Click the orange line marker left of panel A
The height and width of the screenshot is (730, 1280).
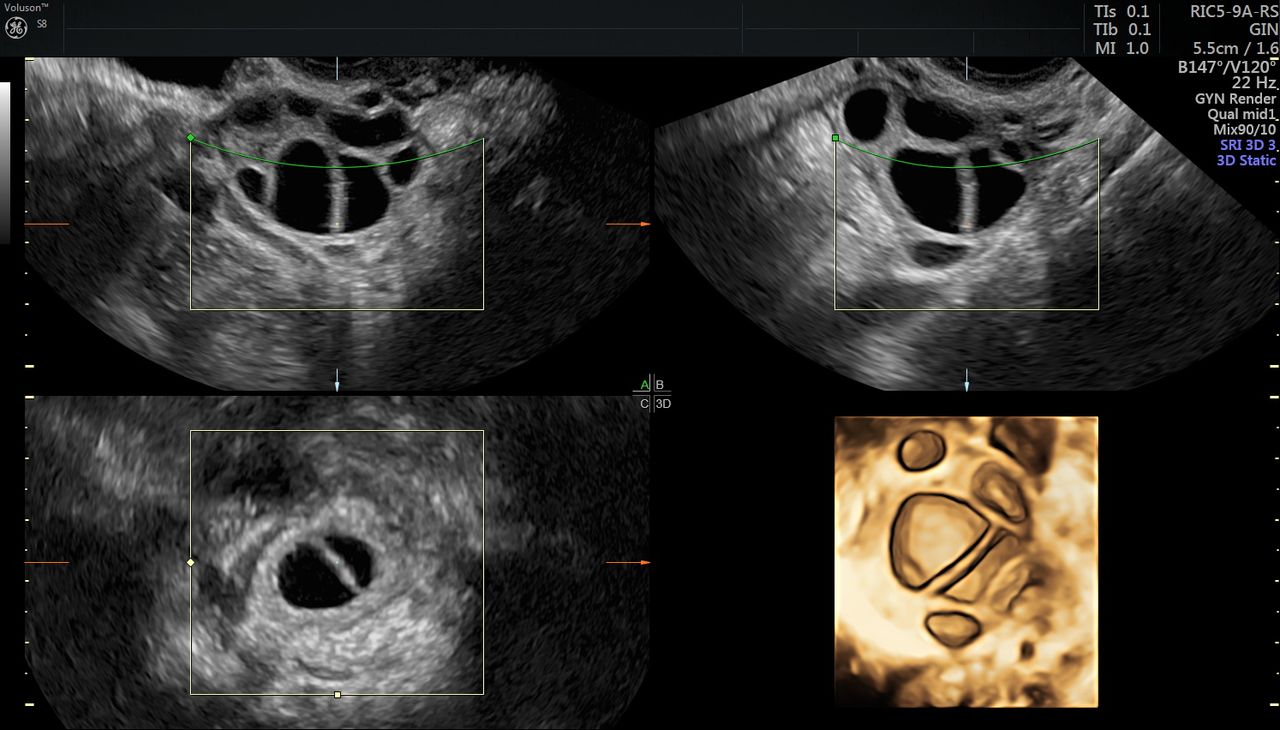tap(46, 224)
